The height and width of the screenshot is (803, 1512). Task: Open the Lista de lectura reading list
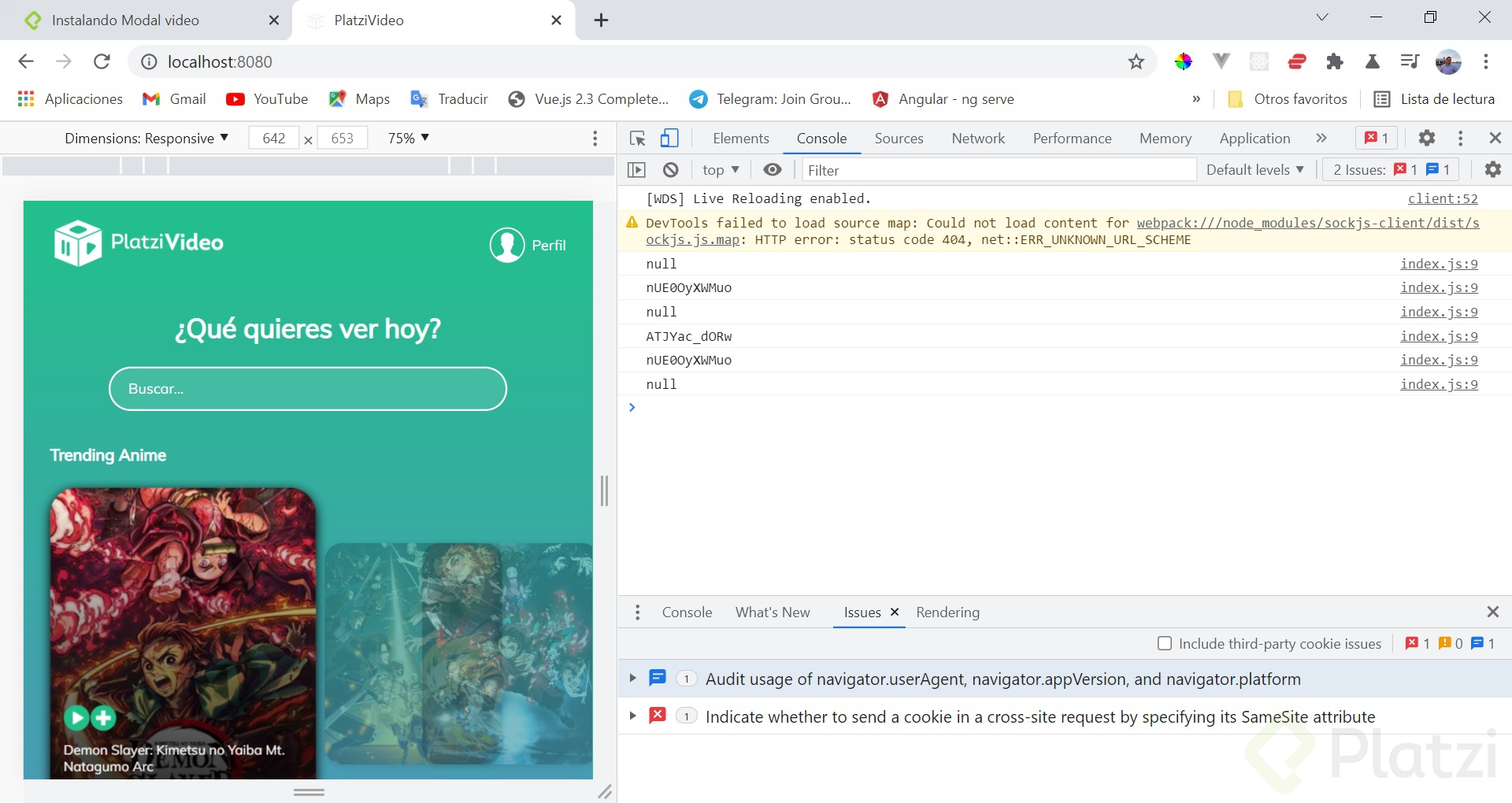[x=1434, y=99]
